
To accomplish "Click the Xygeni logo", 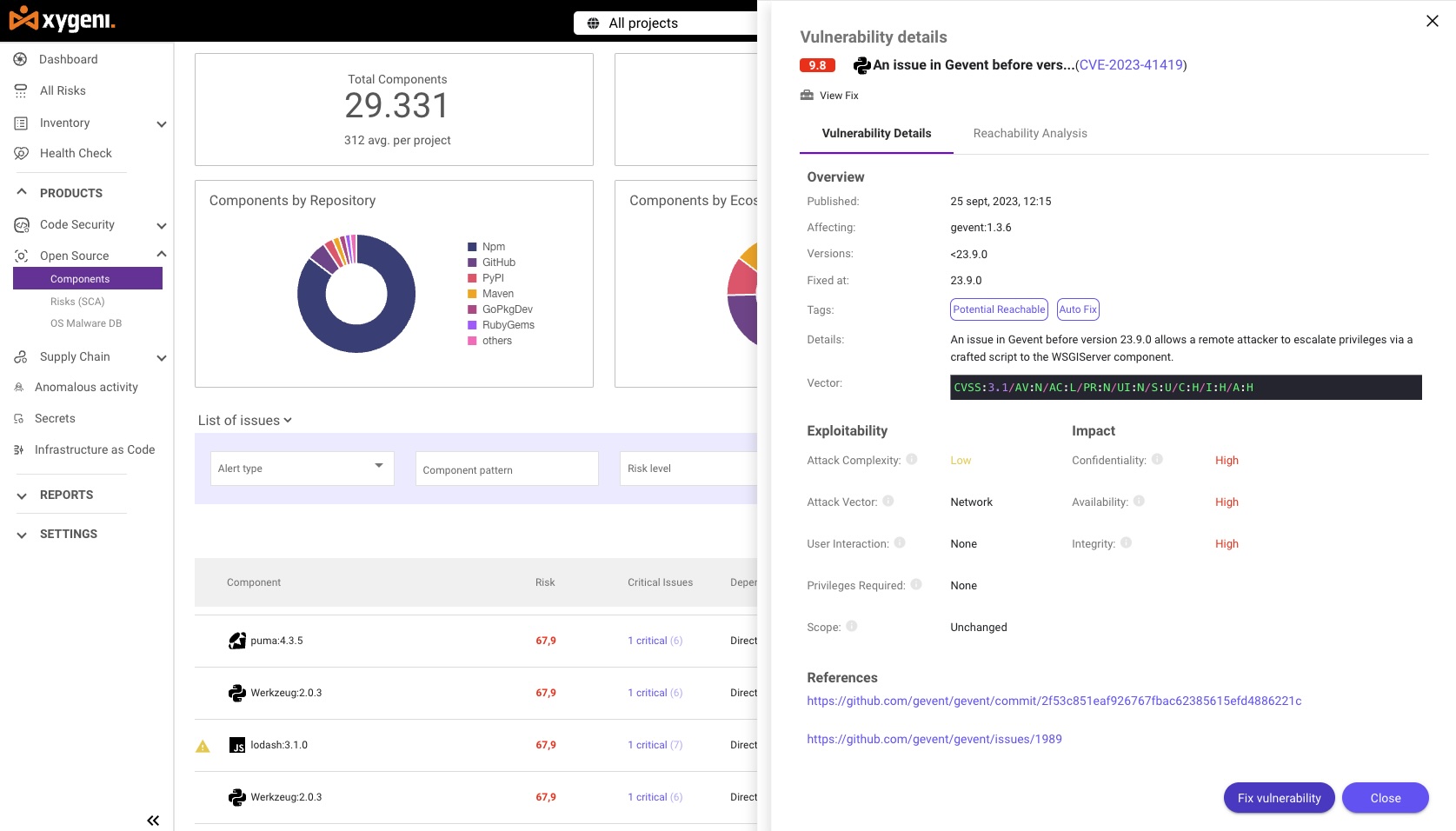I will pos(62,19).
